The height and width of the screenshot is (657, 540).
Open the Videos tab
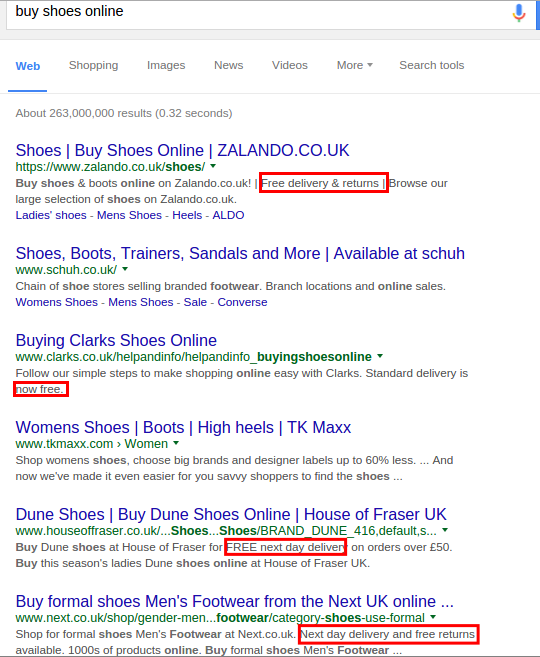tap(289, 65)
